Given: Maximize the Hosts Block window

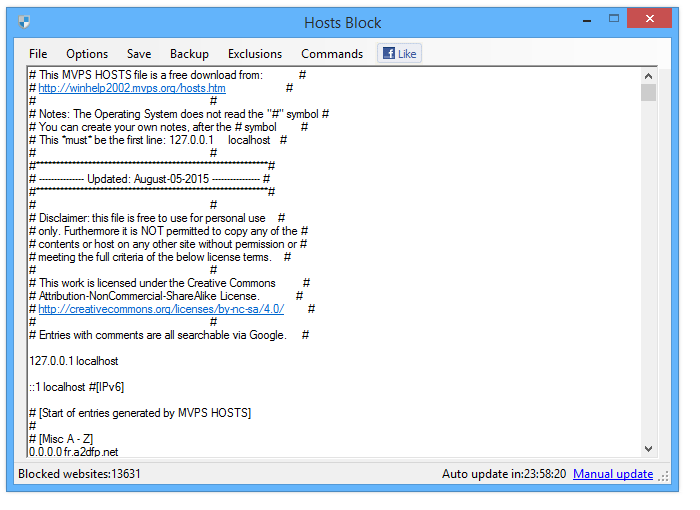Looking at the screenshot, I should [614, 19].
